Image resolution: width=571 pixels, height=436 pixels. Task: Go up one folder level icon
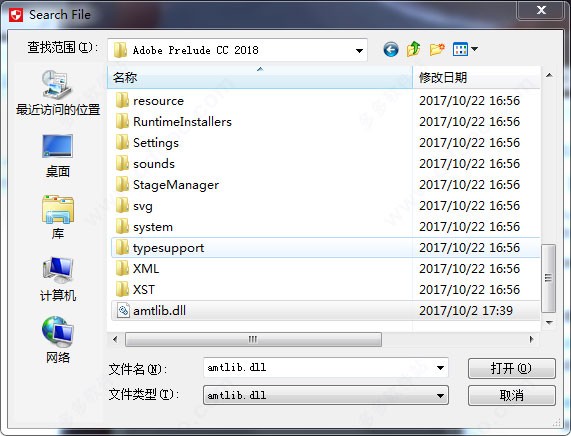point(414,49)
